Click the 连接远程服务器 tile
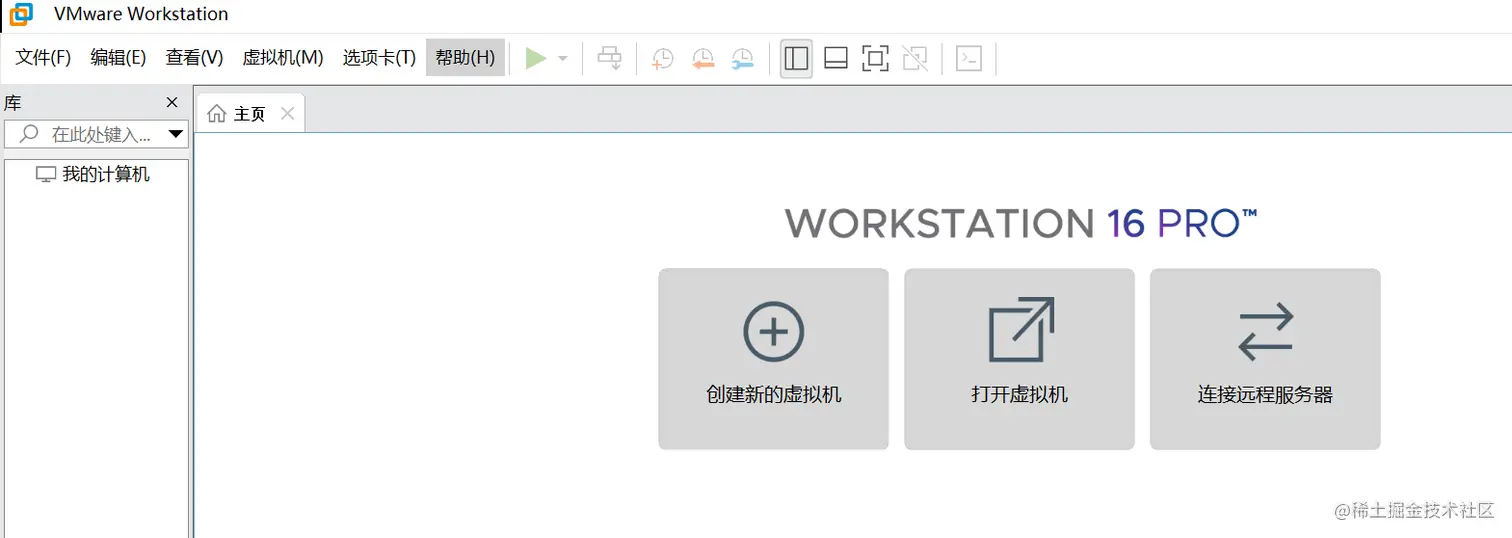Viewport: 1512px width, 538px height. [x=1265, y=359]
